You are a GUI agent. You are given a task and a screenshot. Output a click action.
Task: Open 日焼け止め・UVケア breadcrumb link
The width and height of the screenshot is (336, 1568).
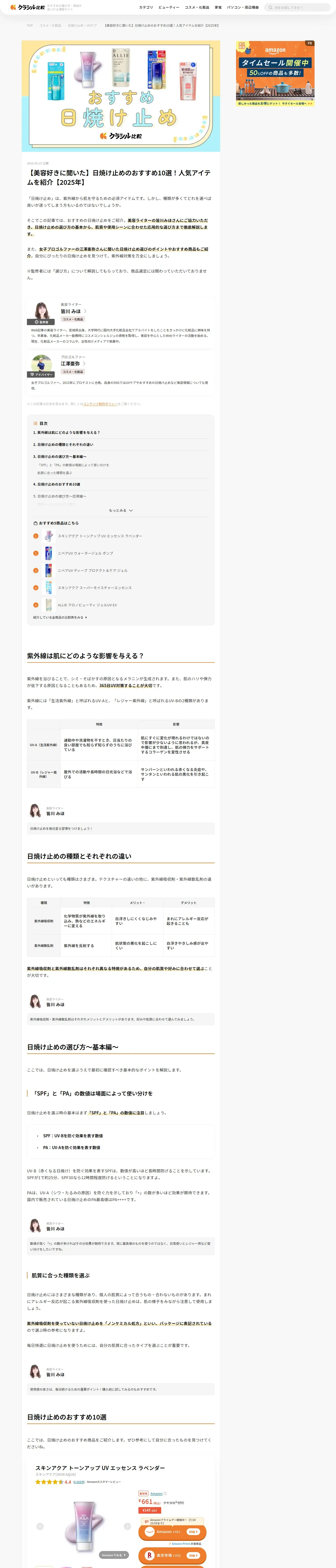click(x=82, y=26)
